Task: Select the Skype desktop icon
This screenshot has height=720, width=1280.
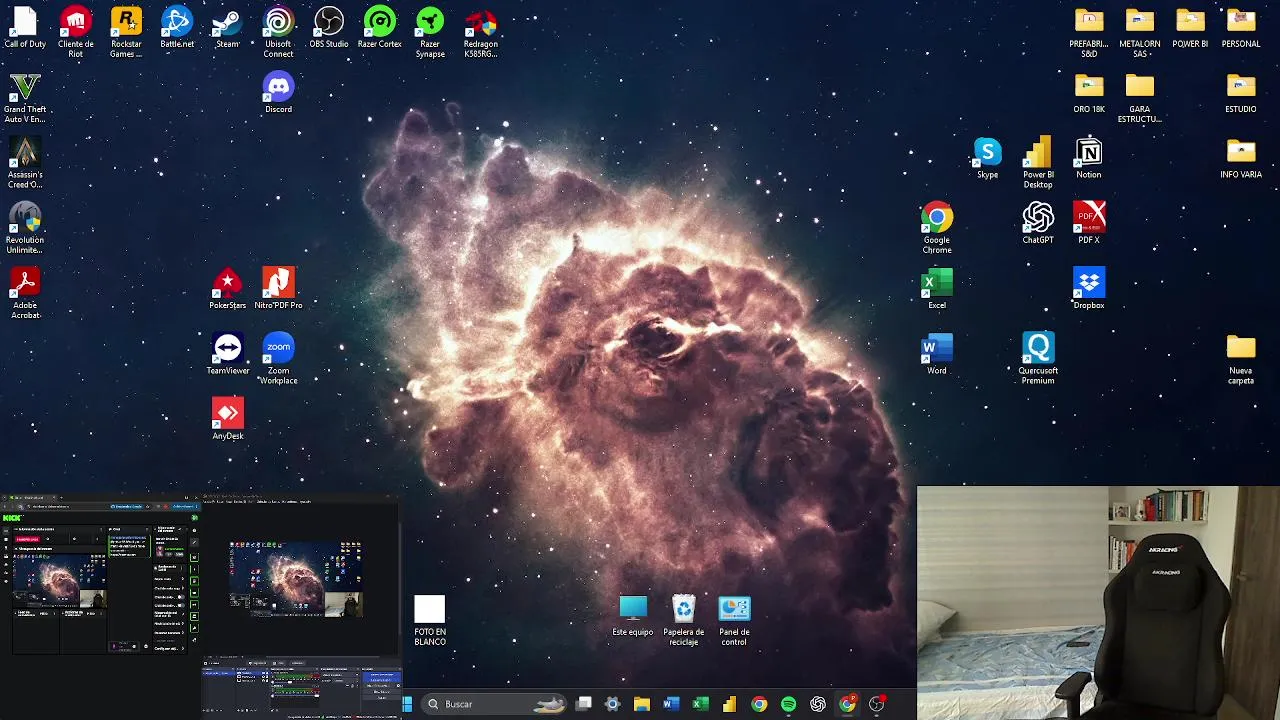Action: point(988,158)
